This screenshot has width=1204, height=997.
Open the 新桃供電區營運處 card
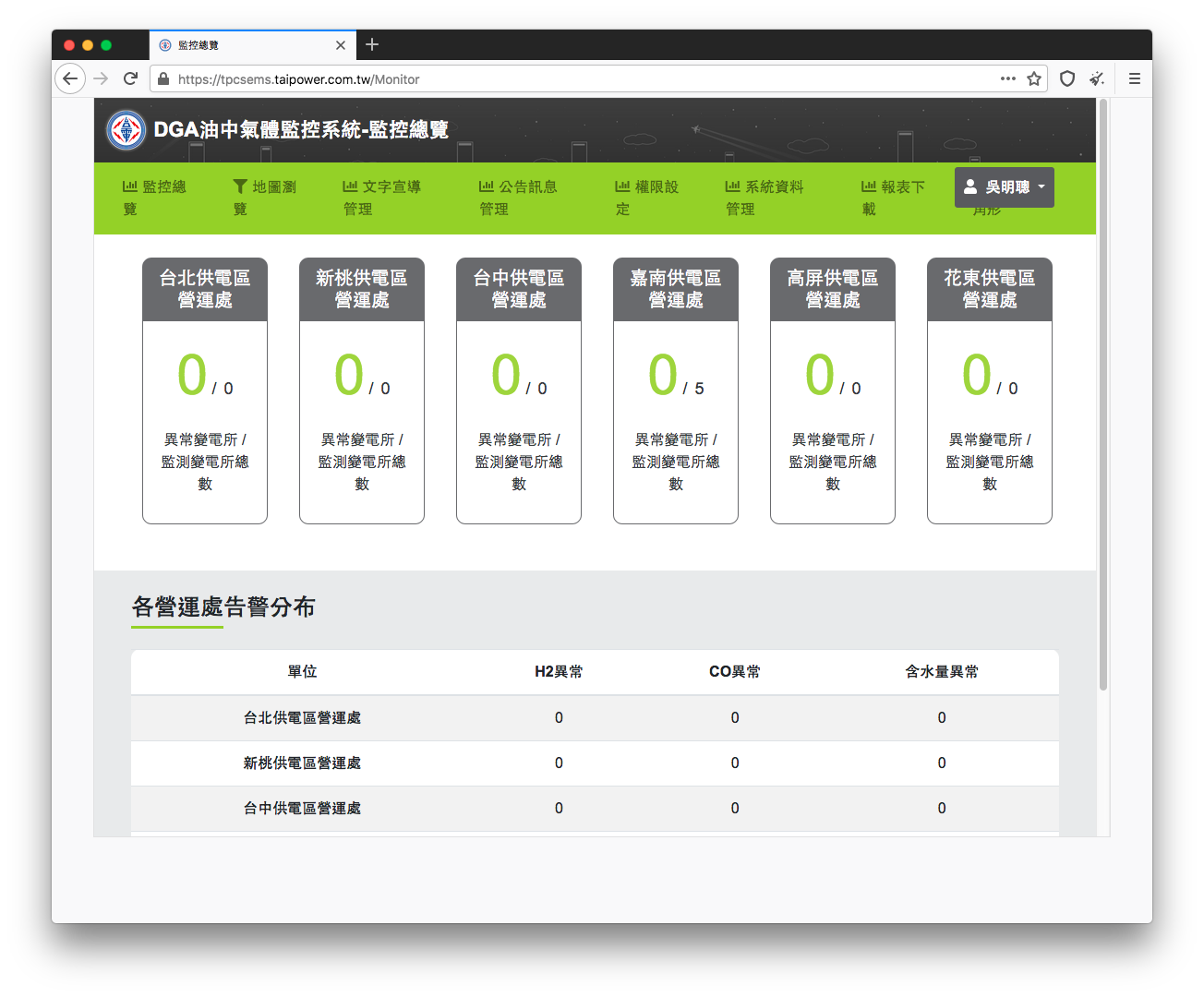pyautogui.click(x=362, y=390)
